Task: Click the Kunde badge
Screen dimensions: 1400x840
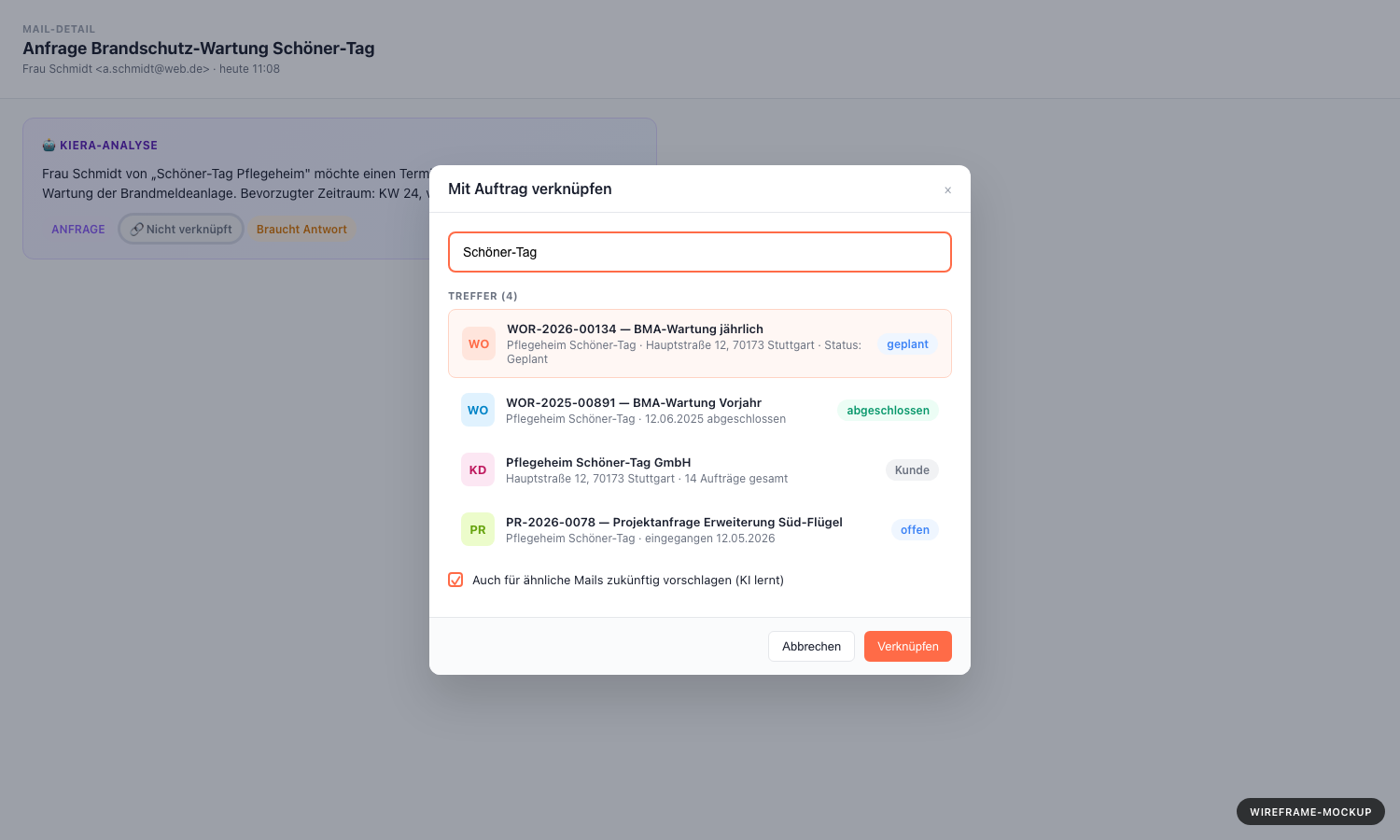Action: pos(912,470)
